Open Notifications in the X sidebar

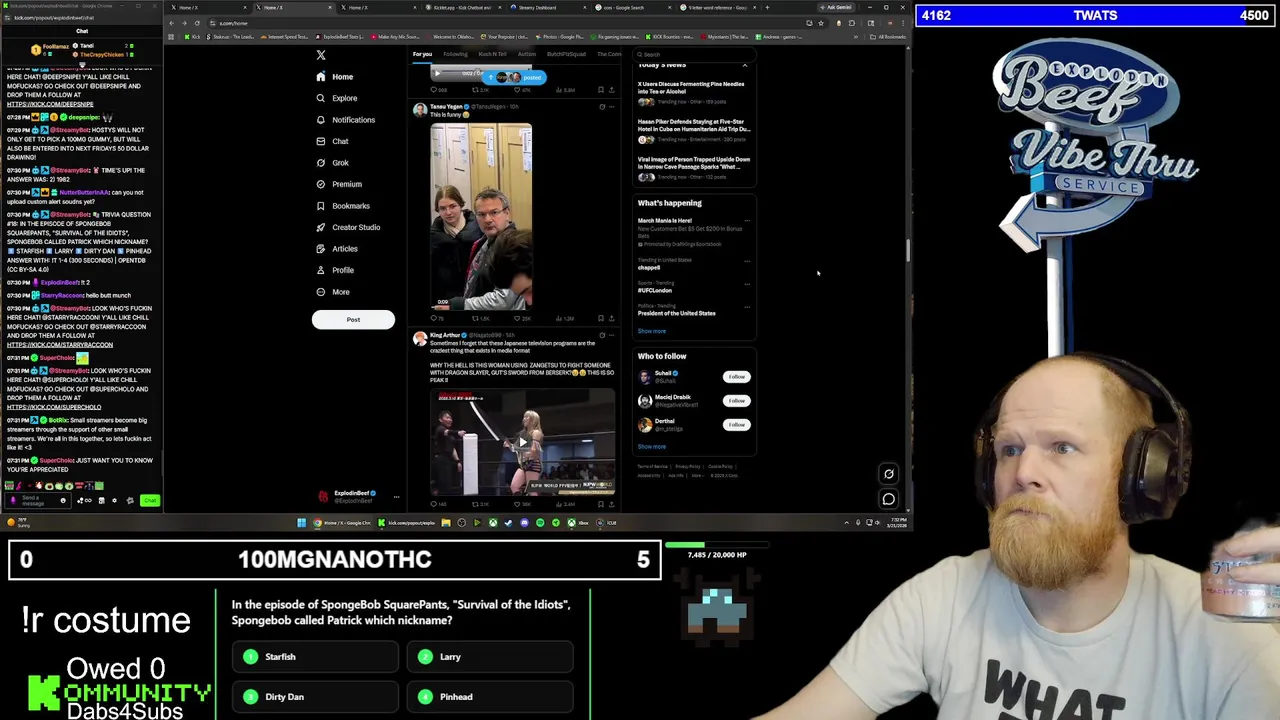[345, 120]
